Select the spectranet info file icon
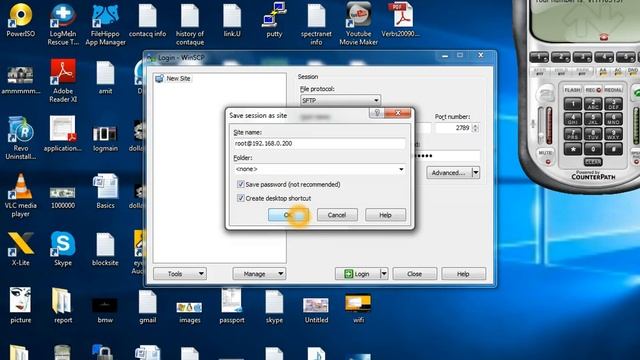Screen dimensions: 640x360 pos(316,24)
